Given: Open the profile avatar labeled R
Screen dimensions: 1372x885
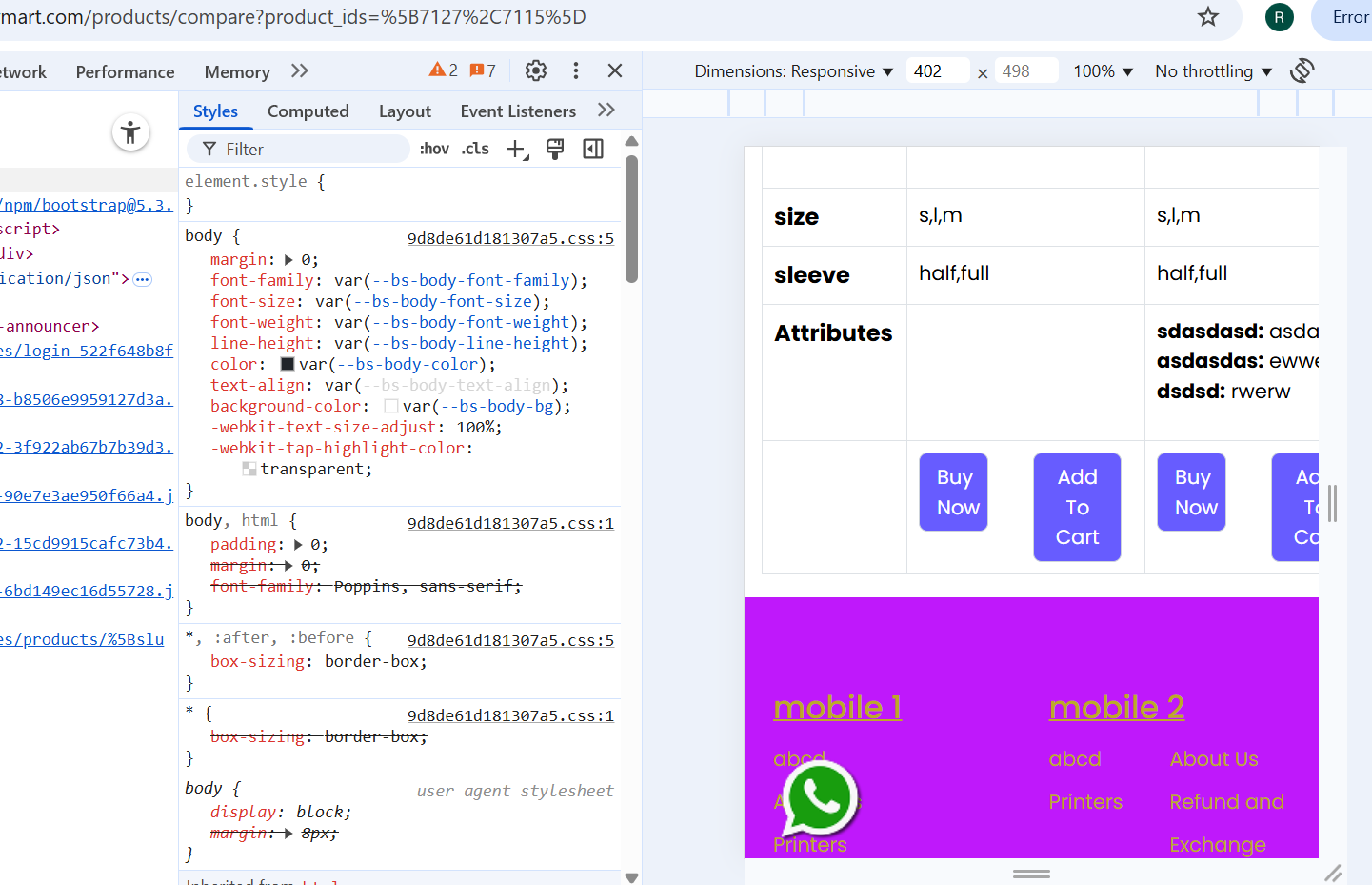Looking at the screenshot, I should point(1279,17).
